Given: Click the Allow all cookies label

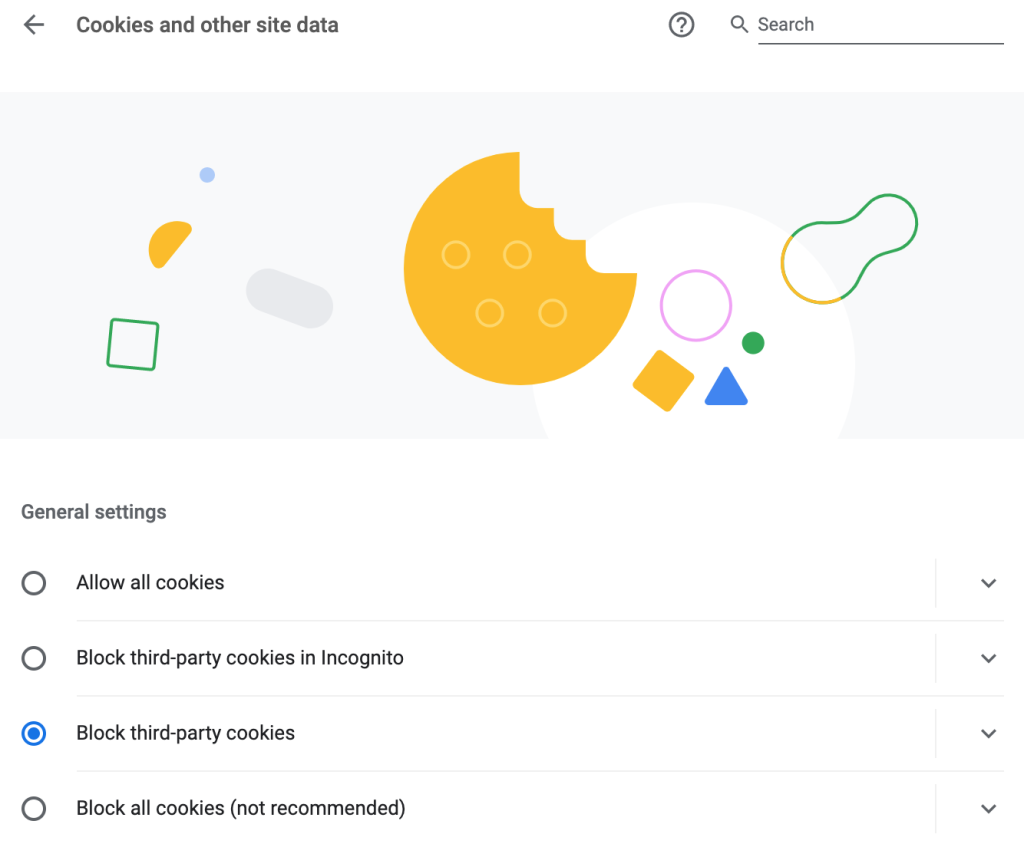Looking at the screenshot, I should coord(150,583).
